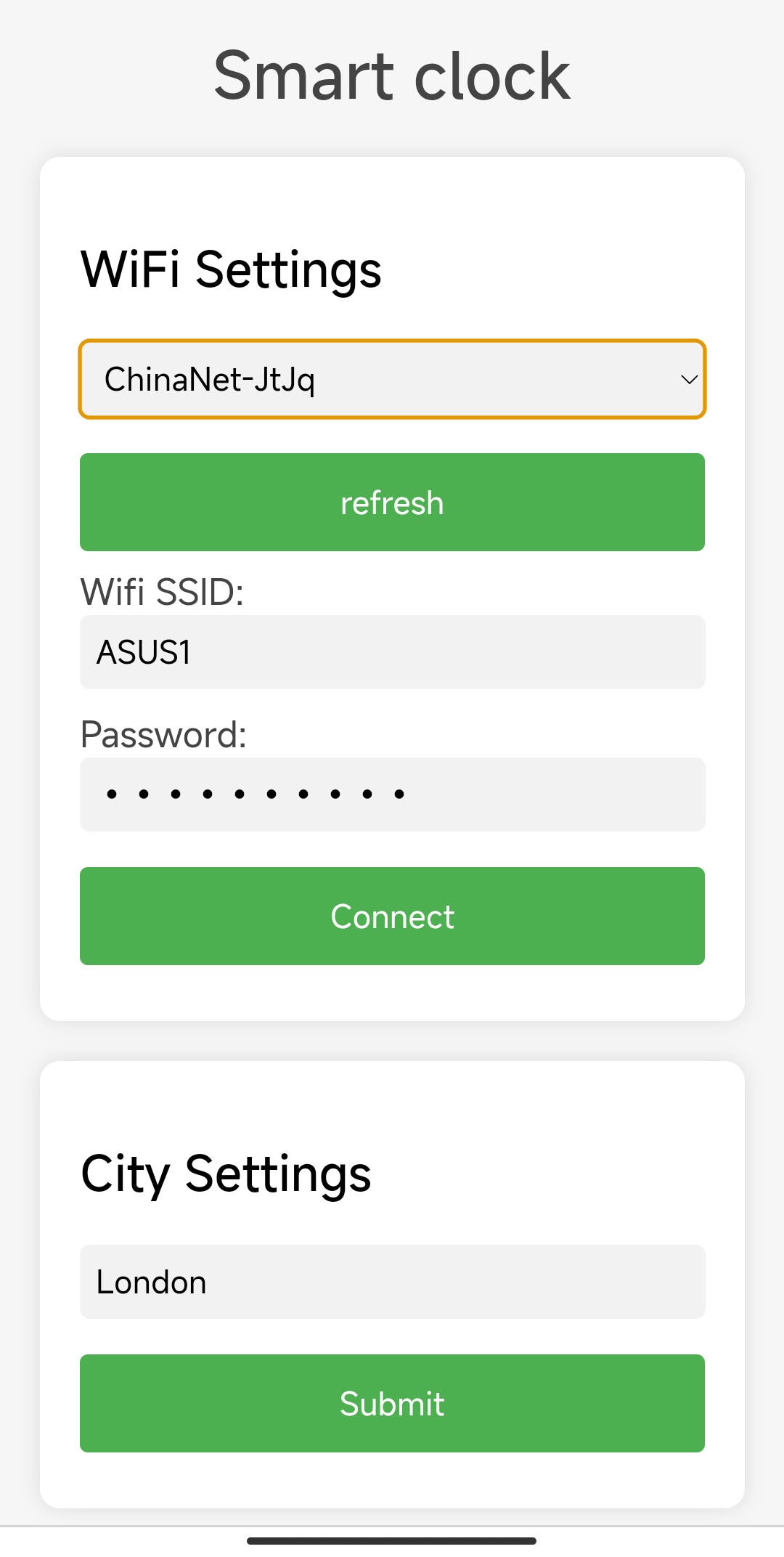
Task: Click the "Password:" label text
Action: click(163, 734)
